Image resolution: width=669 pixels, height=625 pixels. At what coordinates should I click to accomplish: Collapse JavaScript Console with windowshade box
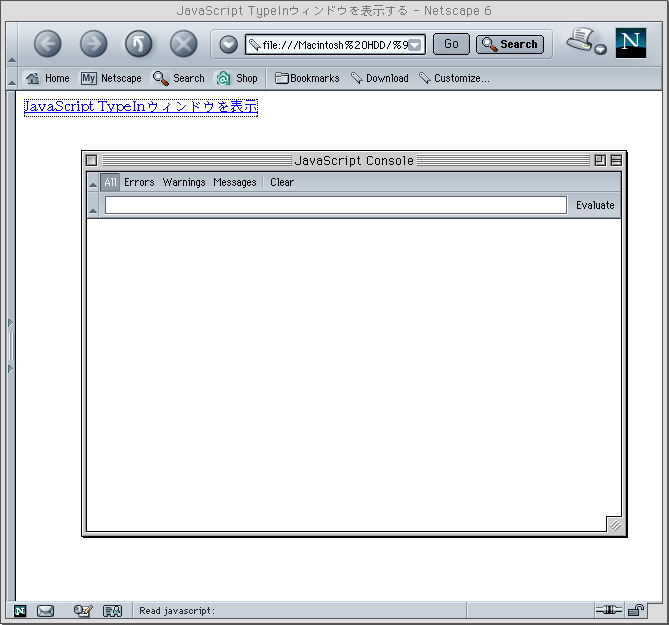click(x=616, y=160)
